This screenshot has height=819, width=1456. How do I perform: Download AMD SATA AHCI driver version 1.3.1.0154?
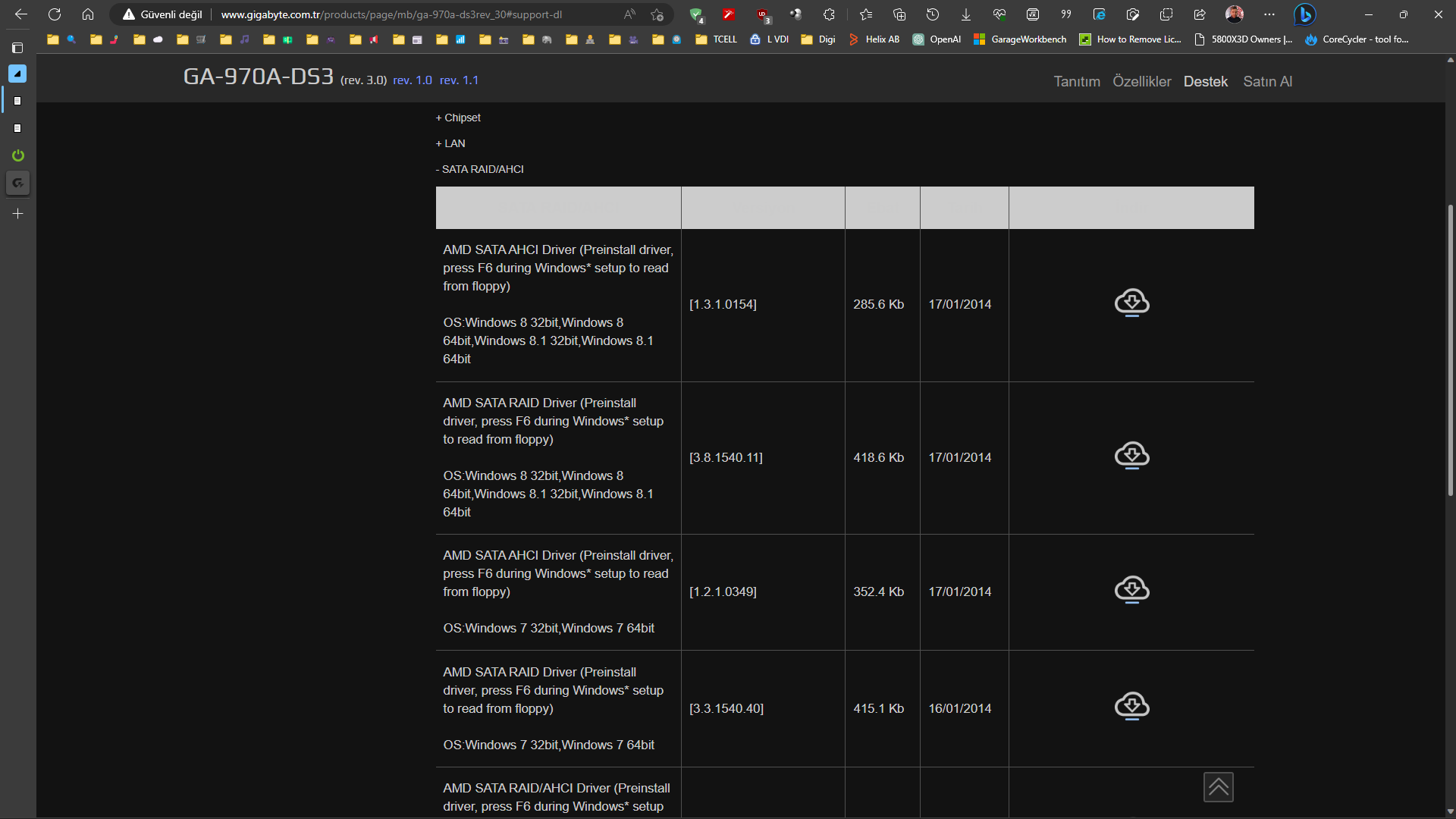pos(1131,303)
